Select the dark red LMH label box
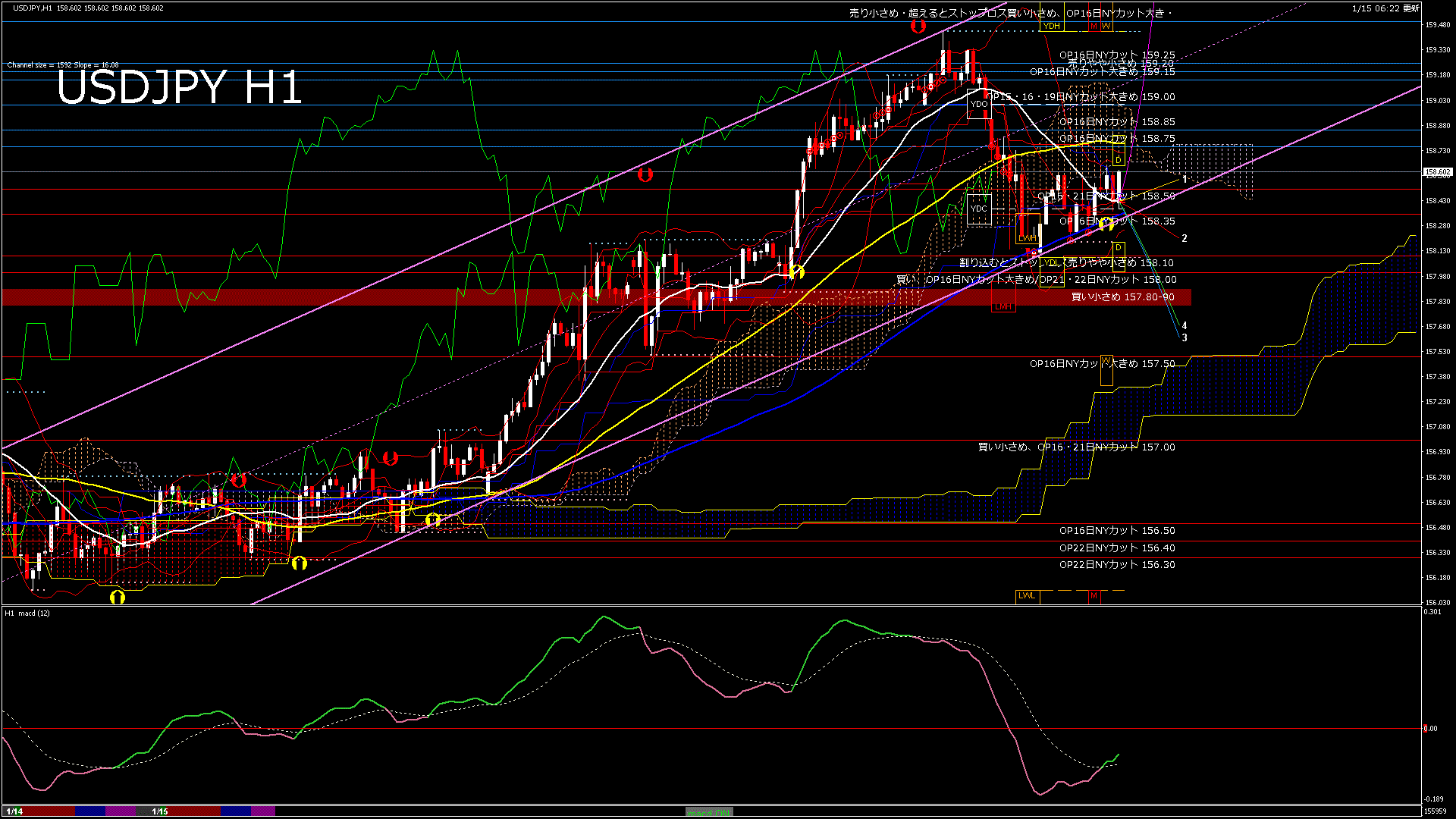Viewport: 1456px width, 819px height. point(1003,306)
